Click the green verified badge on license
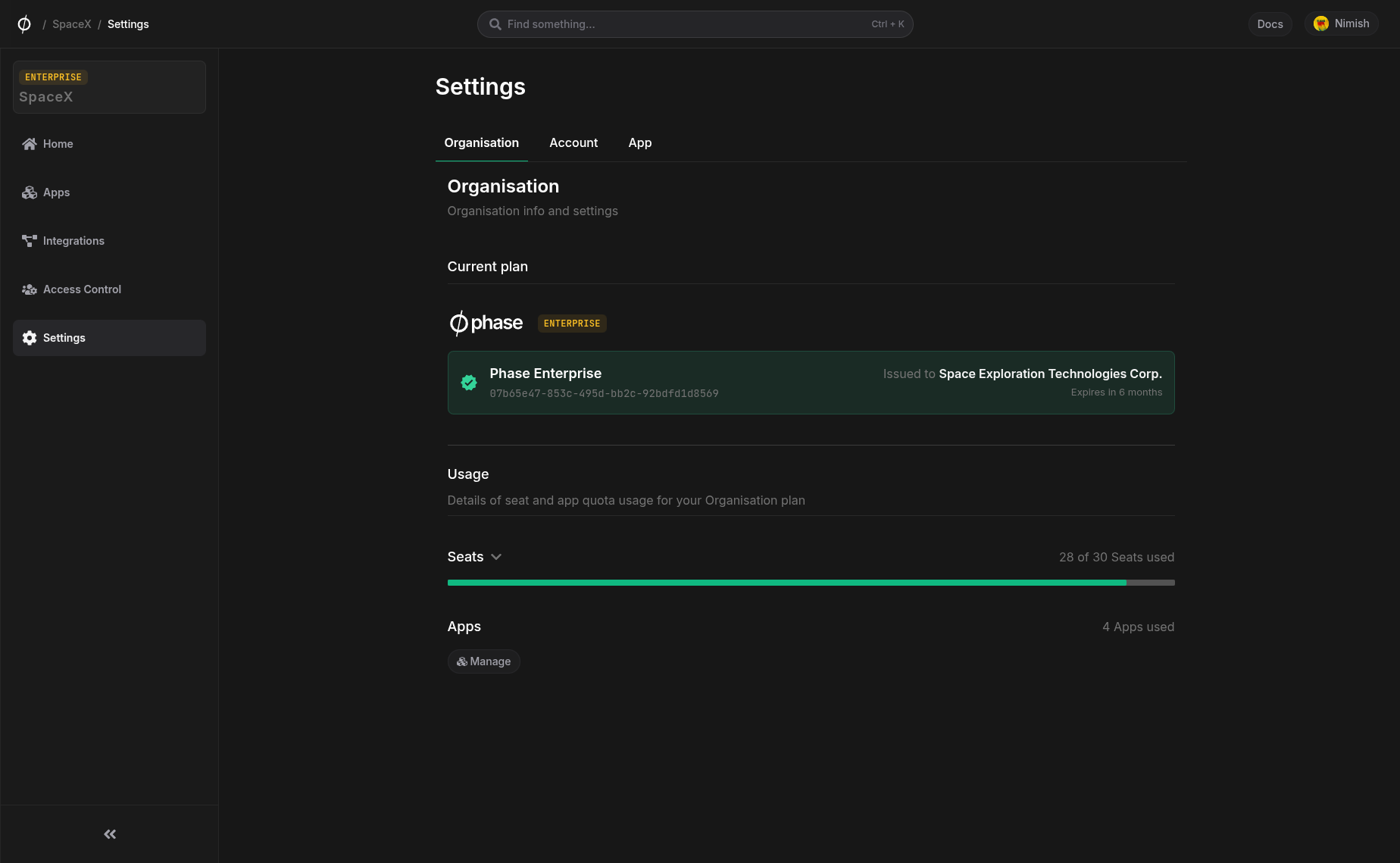1400x863 pixels. (469, 383)
